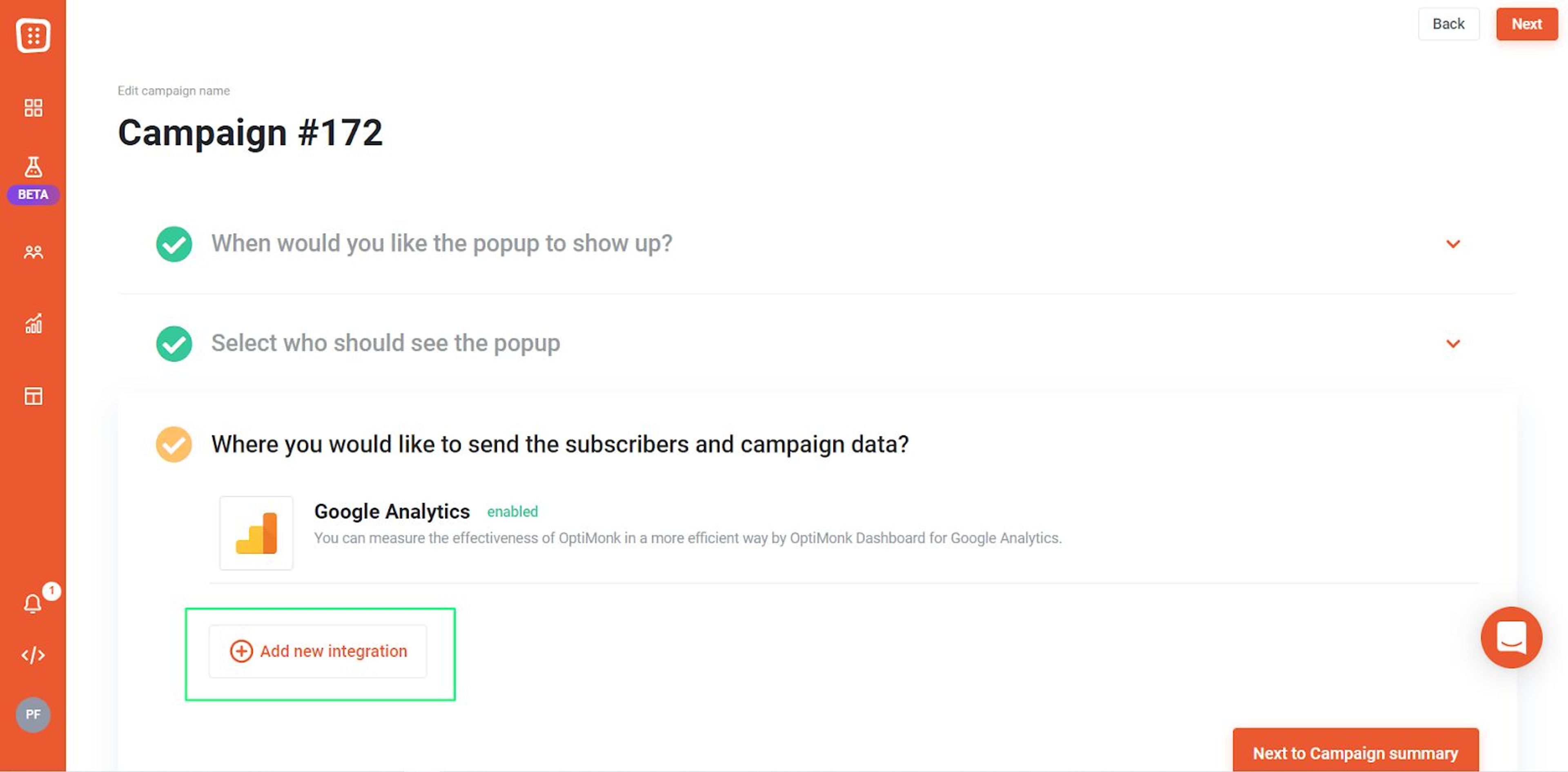The image size is (1568, 772).
Task: Check notifications via the bell icon
Action: coord(32,603)
